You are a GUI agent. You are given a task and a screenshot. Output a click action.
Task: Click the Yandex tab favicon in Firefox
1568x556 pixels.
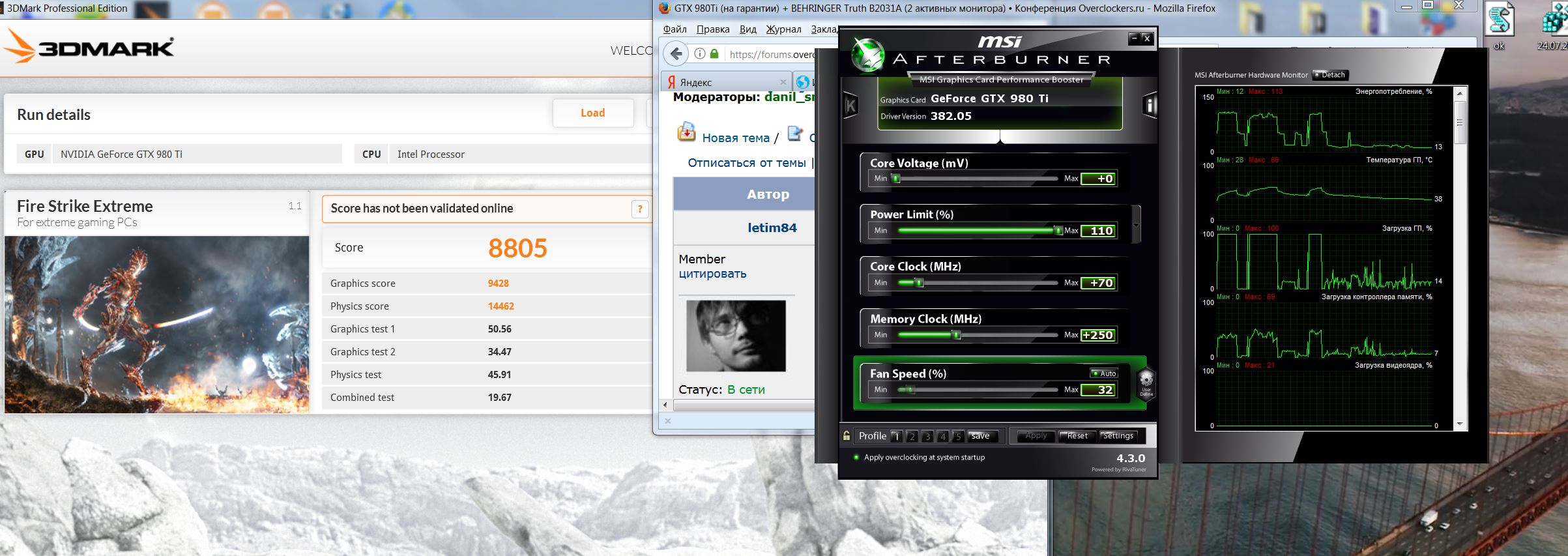(671, 82)
